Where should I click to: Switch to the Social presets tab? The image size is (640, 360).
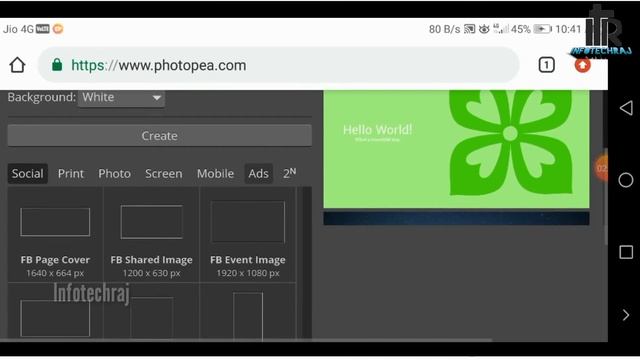[27, 173]
